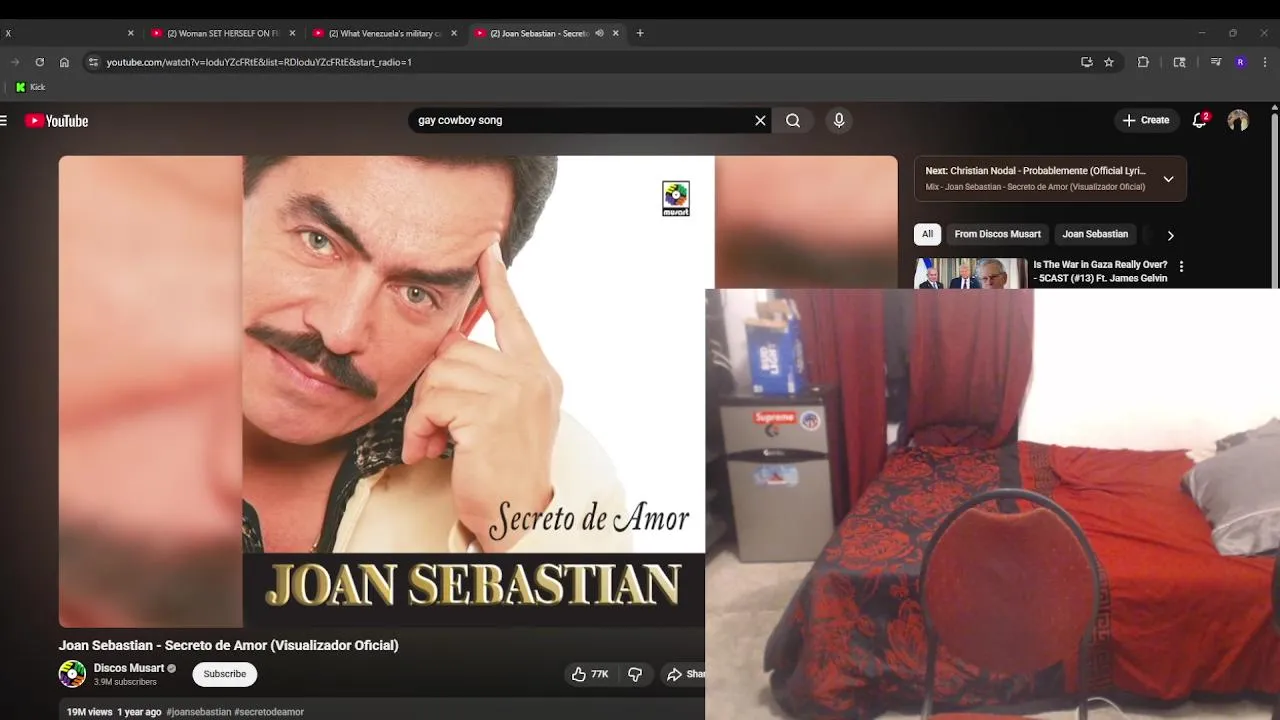The image size is (1280, 720).
Task: Open Chrome three-dot menu
Action: pos(1265,62)
